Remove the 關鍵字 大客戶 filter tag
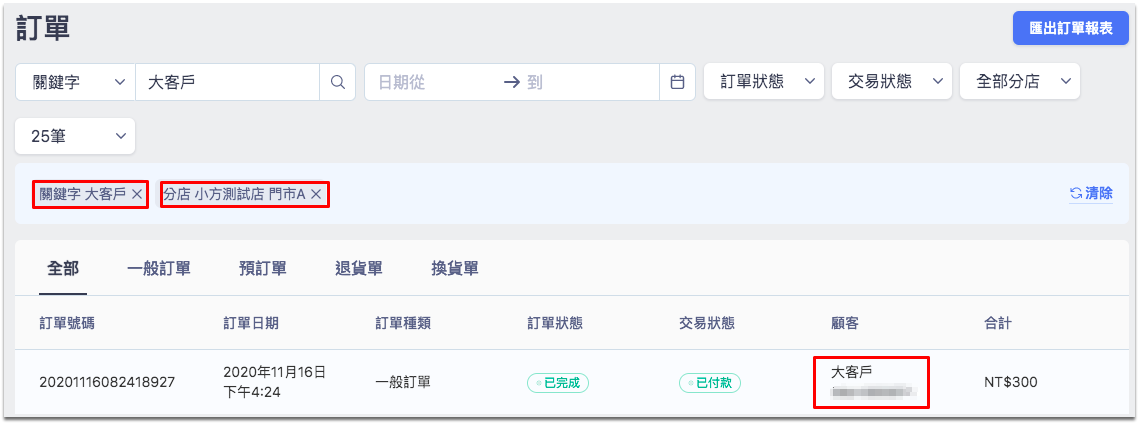Screen dimensions: 1138x425 click(136, 194)
